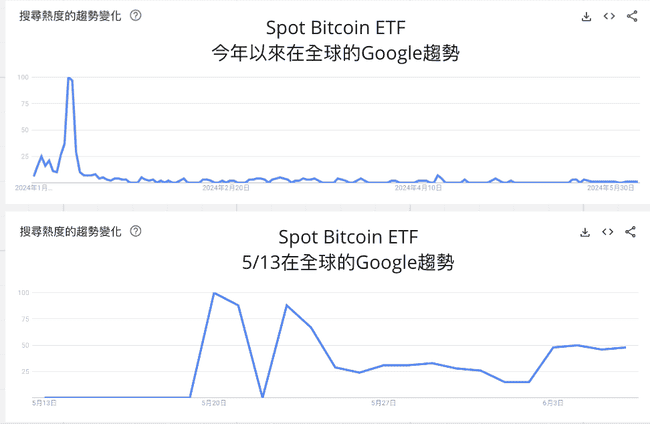Click the bottom chart line's zero dip

click(x=262, y=397)
